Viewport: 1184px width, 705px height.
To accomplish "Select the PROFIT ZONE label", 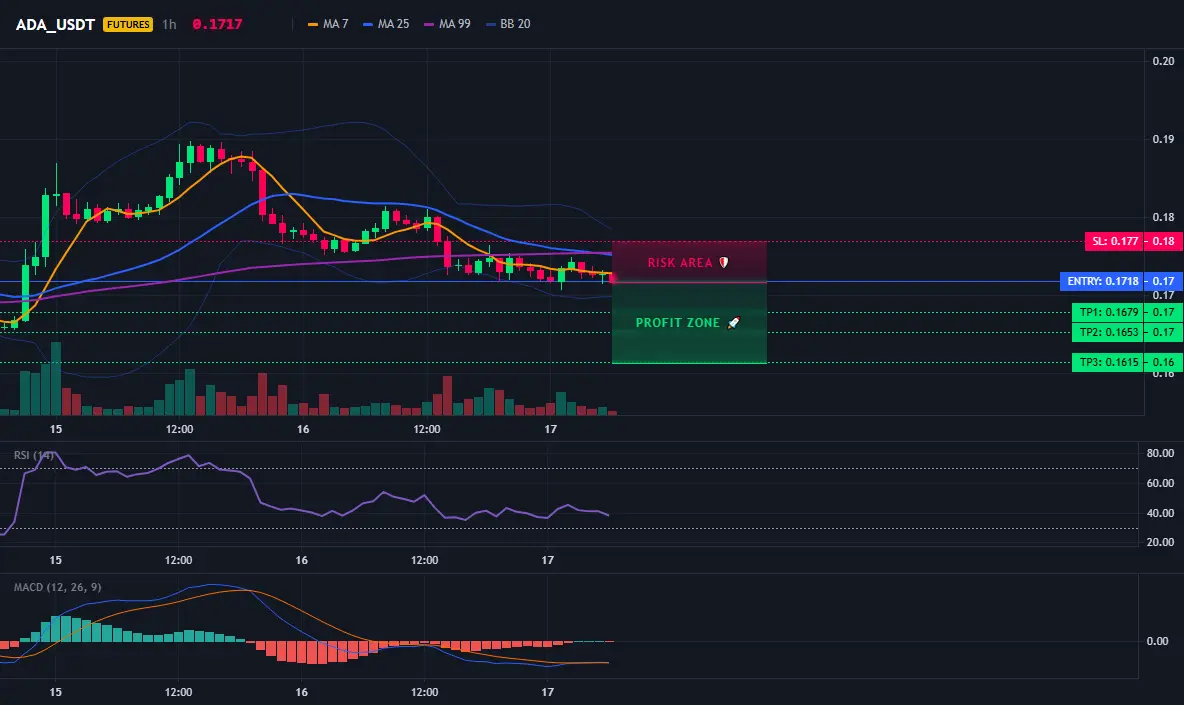I will tap(677, 323).
